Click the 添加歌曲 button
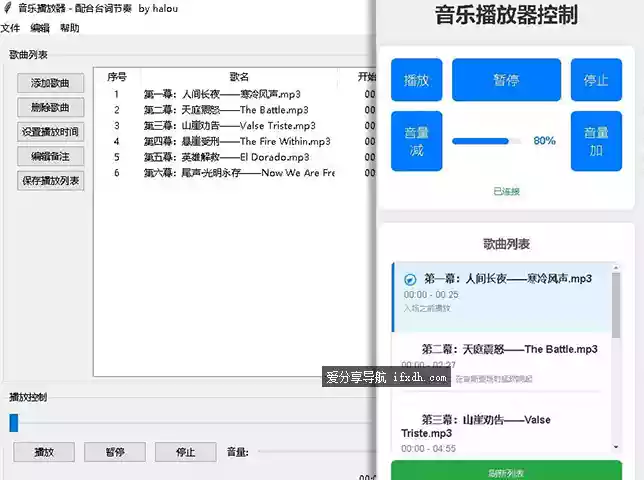Viewport: 644px width, 480px height. click(x=51, y=83)
